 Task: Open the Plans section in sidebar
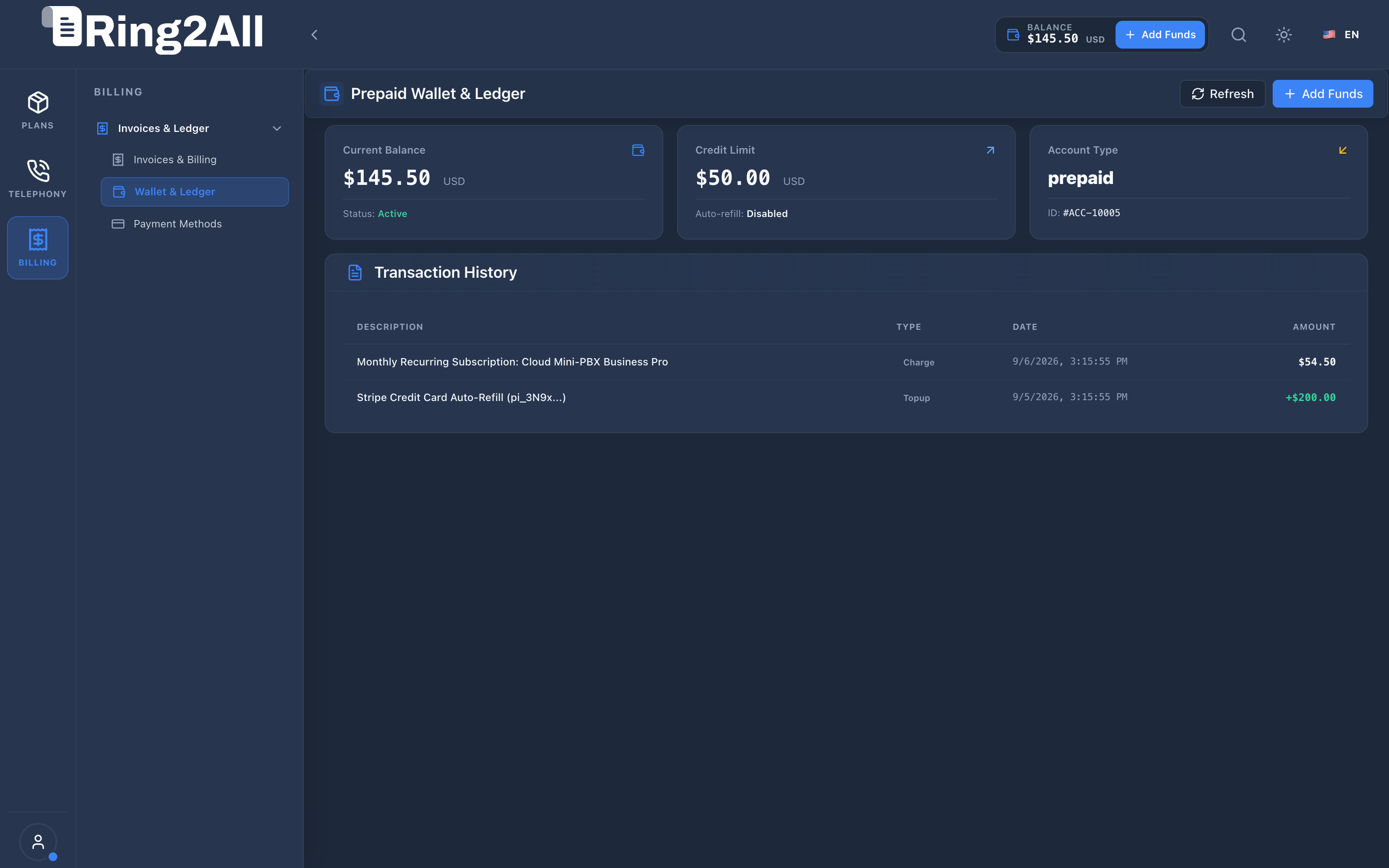pyautogui.click(x=38, y=111)
